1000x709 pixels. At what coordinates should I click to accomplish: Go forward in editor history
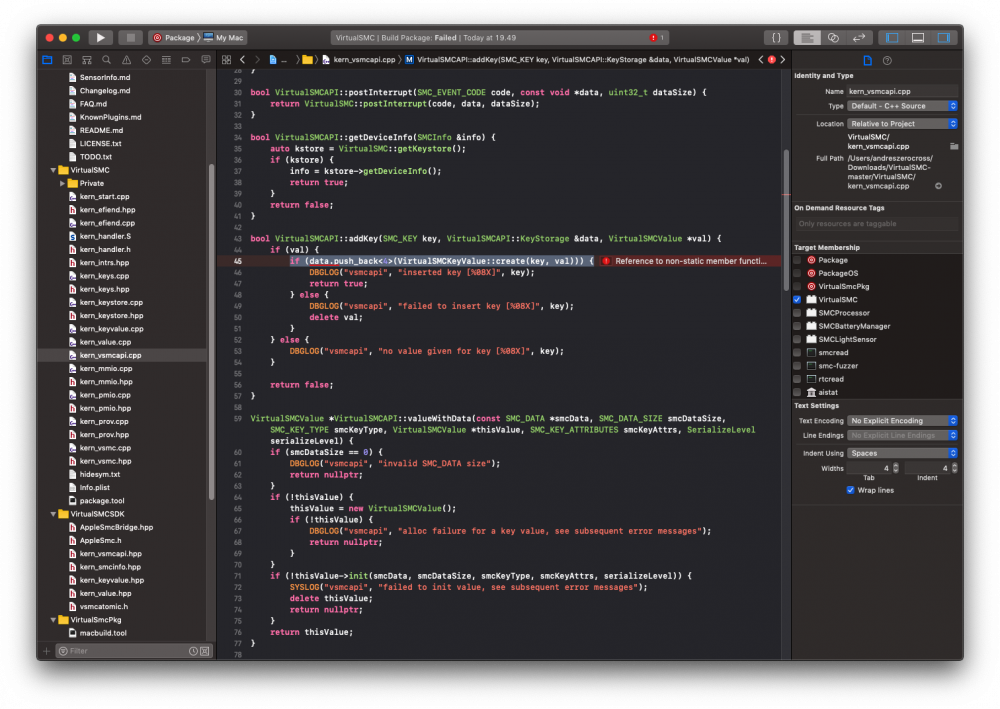(257, 60)
